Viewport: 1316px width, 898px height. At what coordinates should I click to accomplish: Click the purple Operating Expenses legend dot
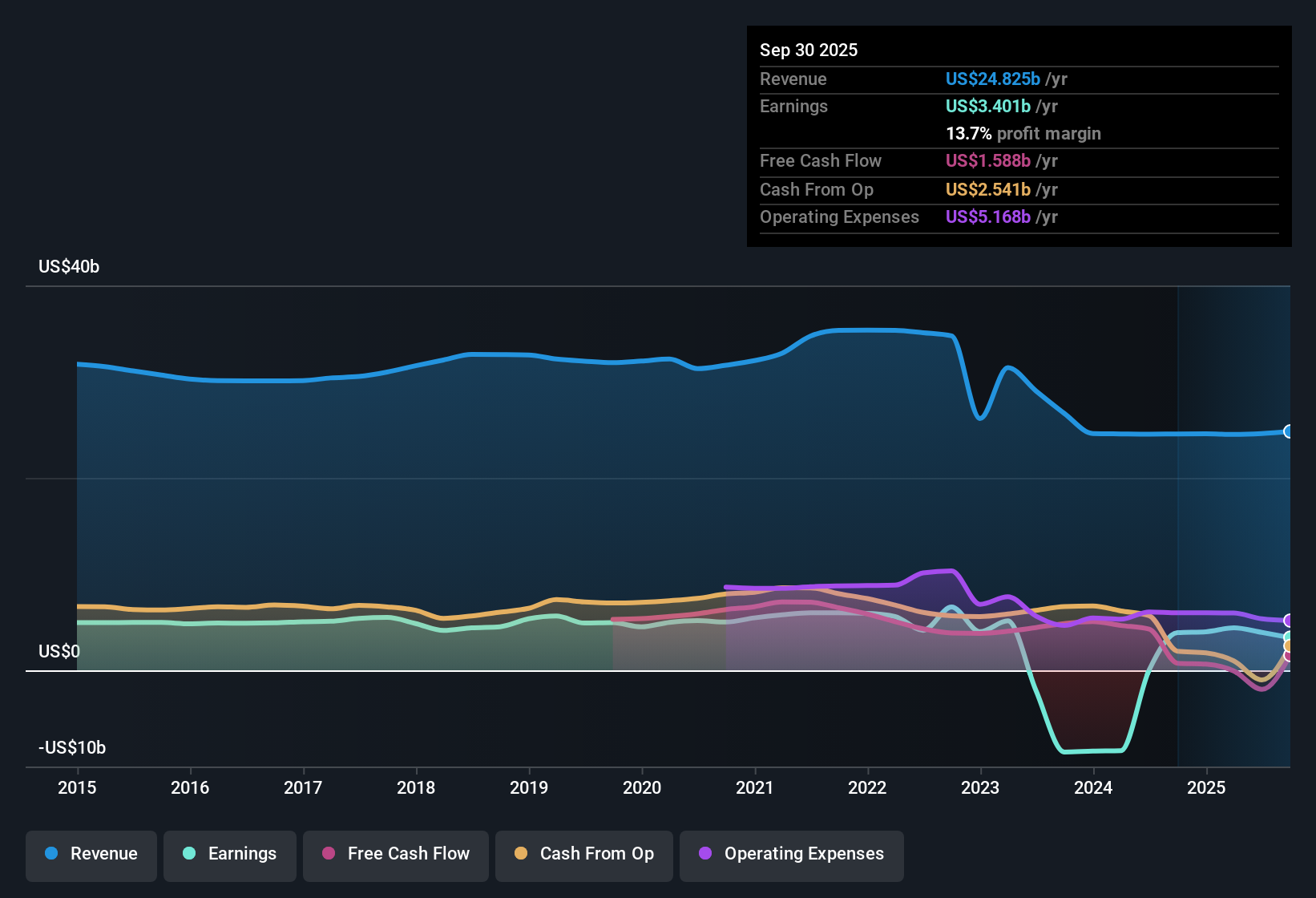[704, 854]
